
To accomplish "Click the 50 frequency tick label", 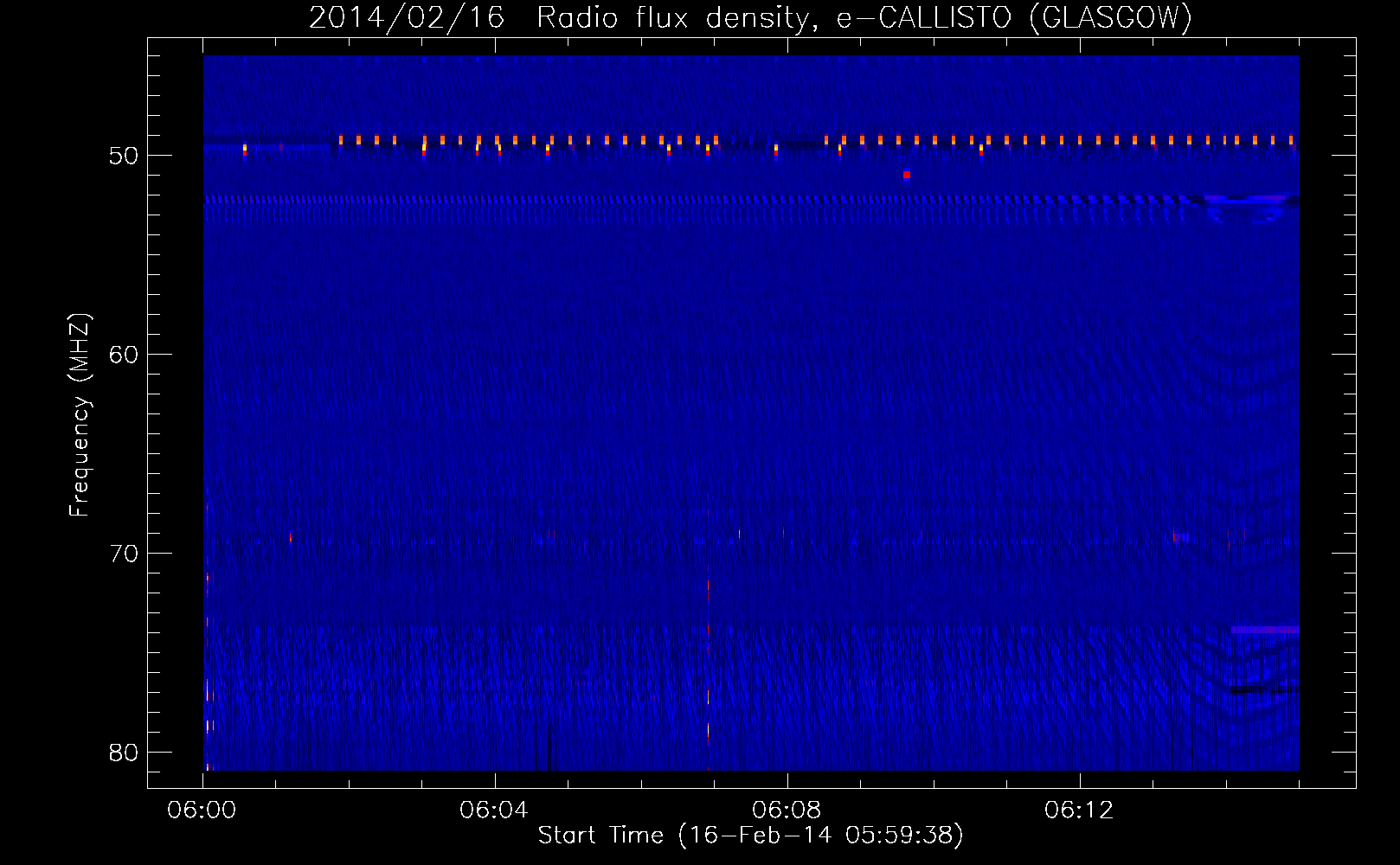I will pyautogui.click(x=124, y=156).
